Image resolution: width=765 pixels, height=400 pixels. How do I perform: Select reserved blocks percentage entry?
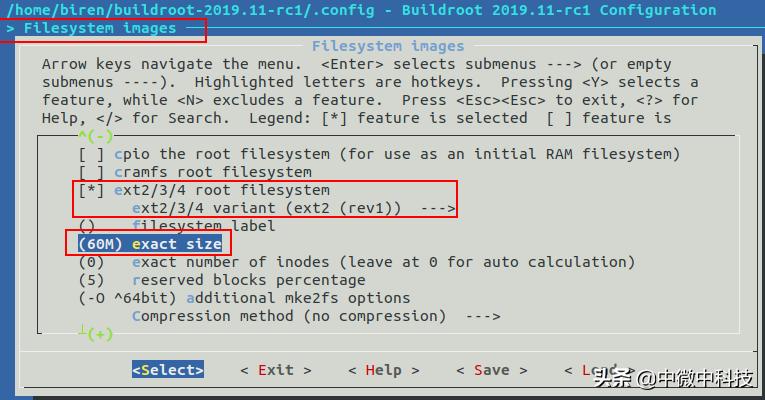pyautogui.click(x=222, y=280)
